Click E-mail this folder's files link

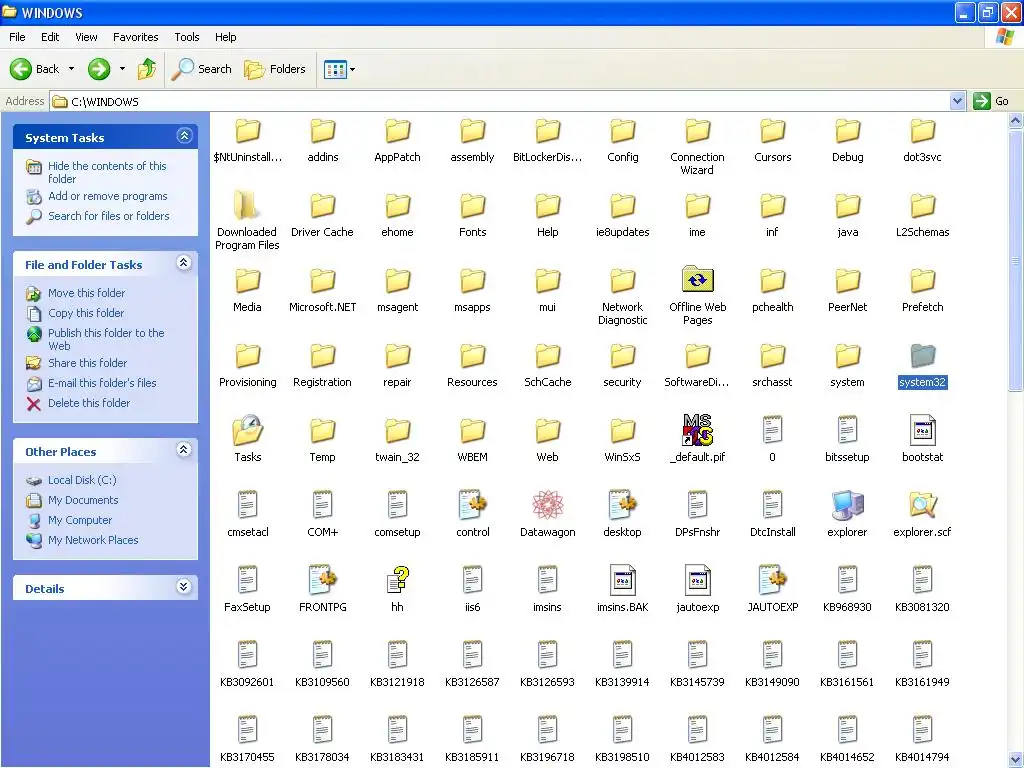coord(102,383)
